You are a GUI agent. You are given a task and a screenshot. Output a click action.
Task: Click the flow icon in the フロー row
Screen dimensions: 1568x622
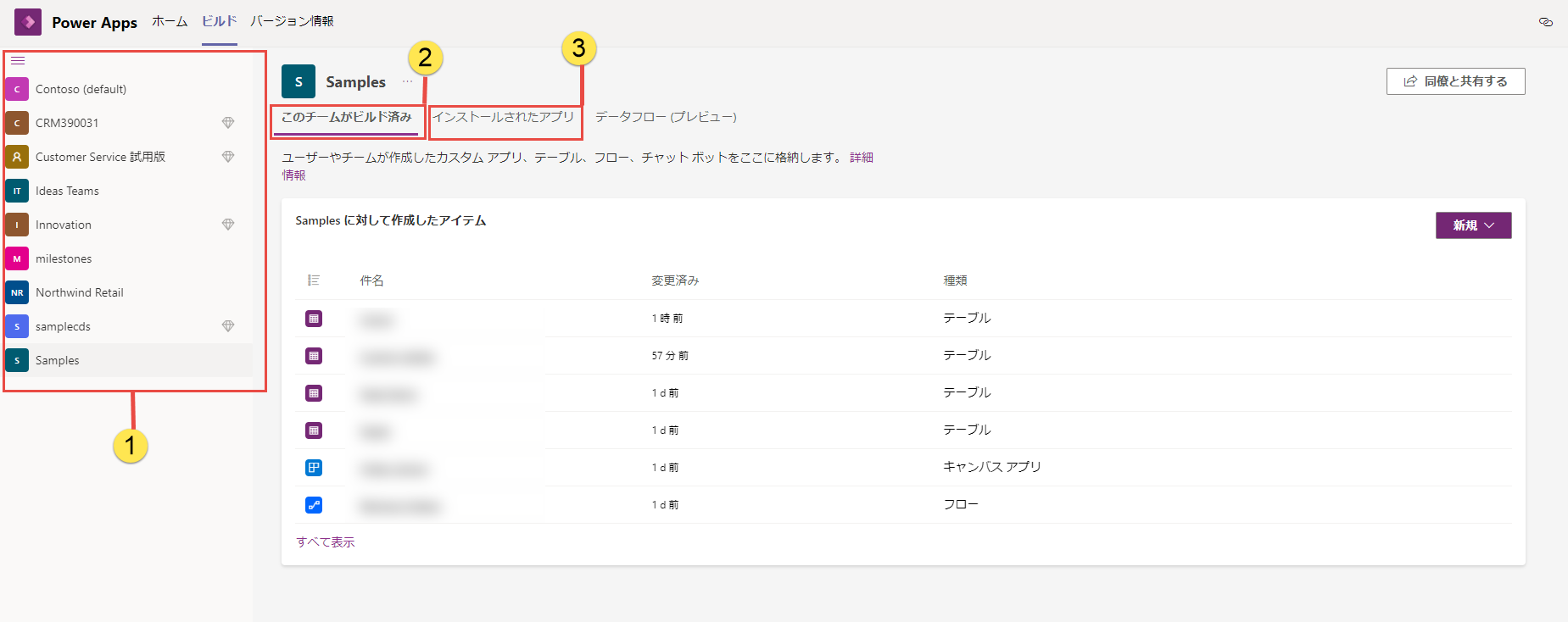[x=314, y=505]
